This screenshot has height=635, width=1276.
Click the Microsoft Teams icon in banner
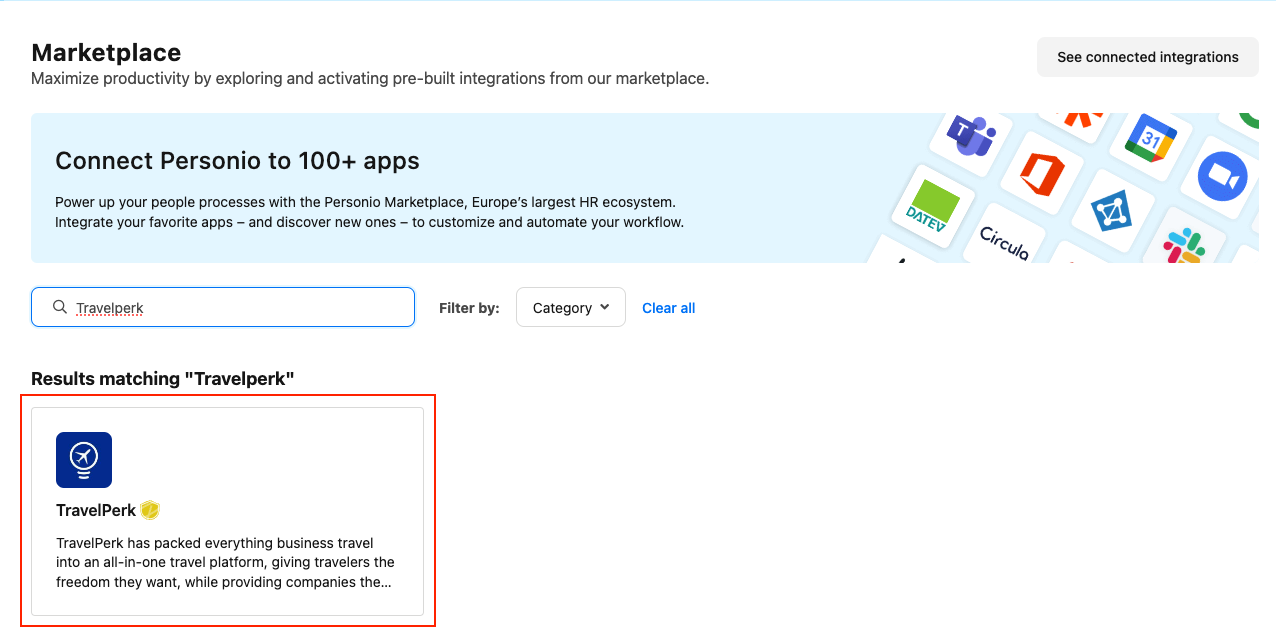970,136
